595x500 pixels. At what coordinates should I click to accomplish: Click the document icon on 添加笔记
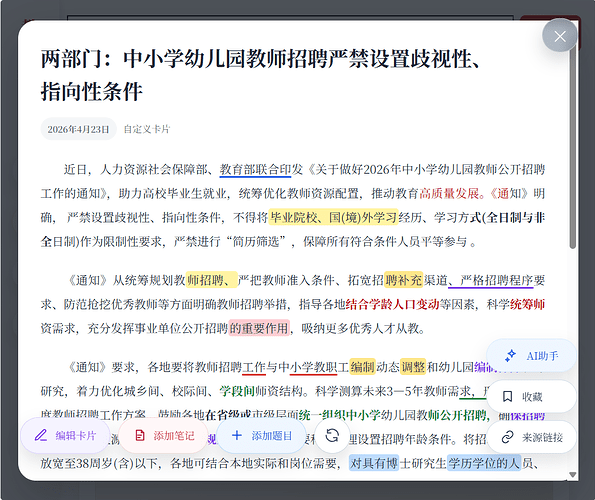(140, 436)
